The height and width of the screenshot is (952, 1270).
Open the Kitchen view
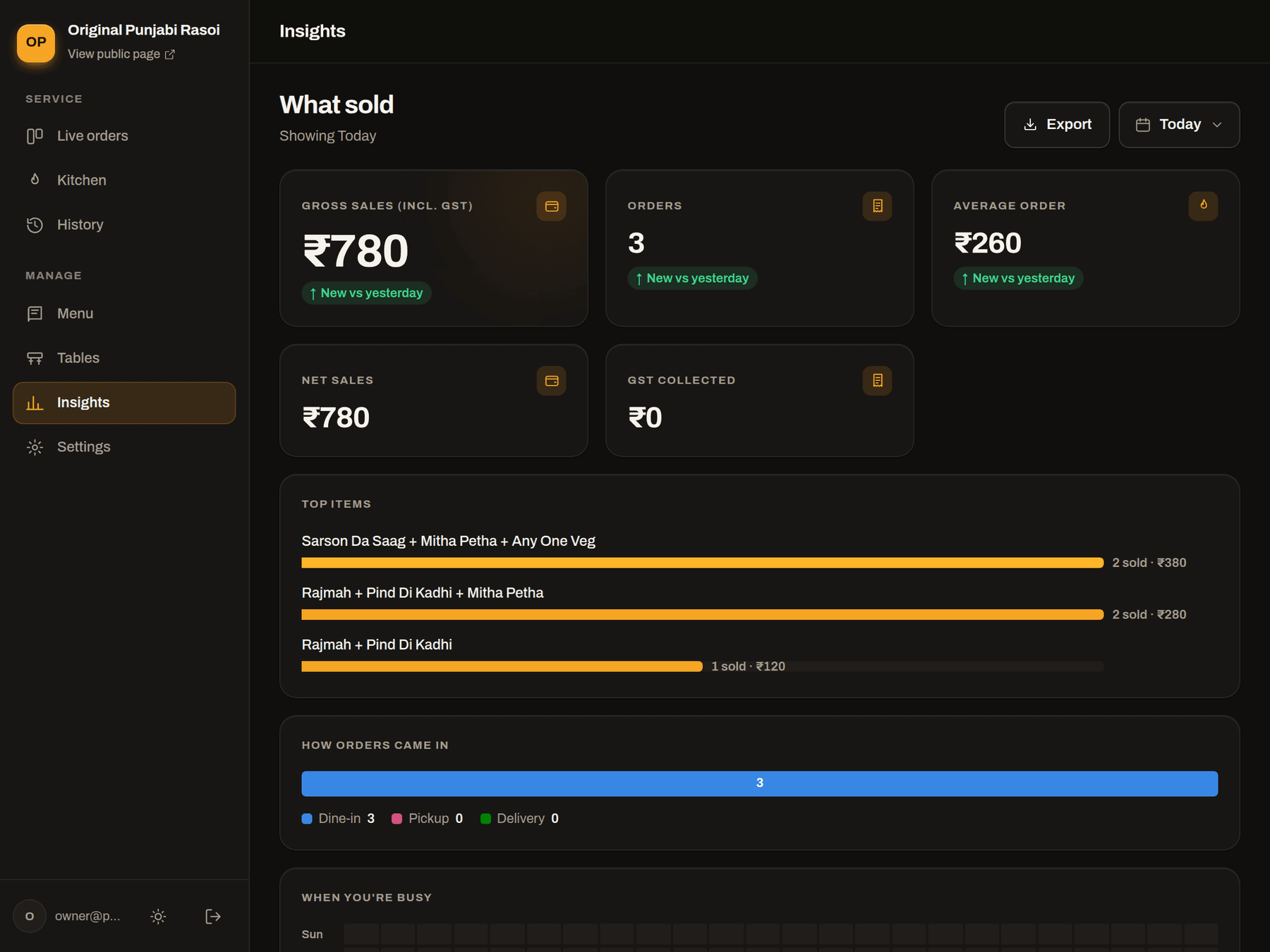(x=124, y=181)
